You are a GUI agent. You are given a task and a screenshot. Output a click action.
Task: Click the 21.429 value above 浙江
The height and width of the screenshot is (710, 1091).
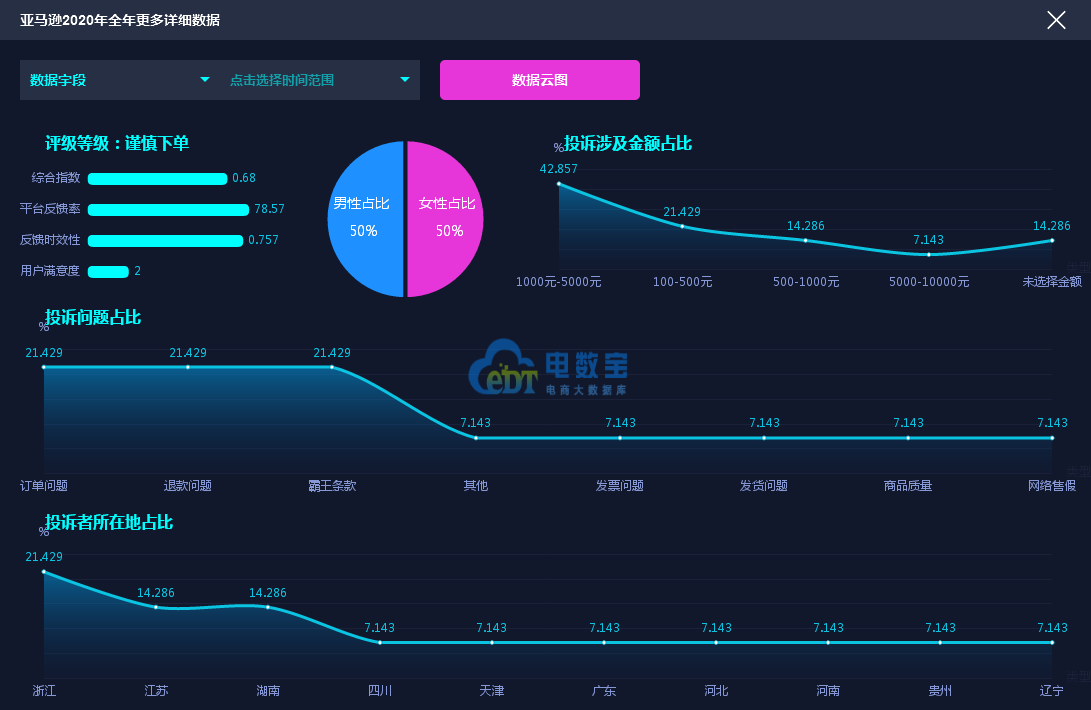(x=44, y=557)
